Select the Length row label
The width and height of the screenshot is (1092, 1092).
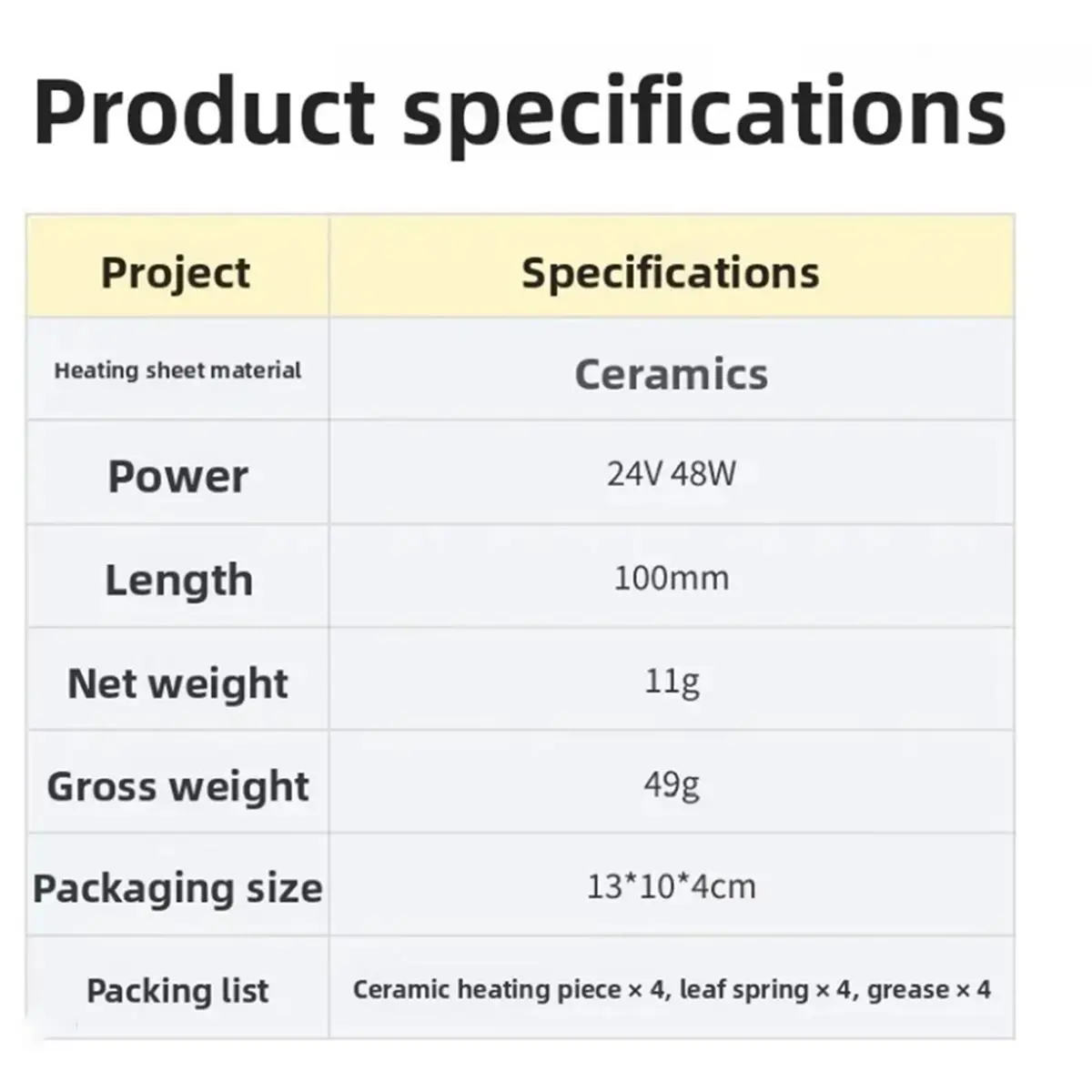178,580
